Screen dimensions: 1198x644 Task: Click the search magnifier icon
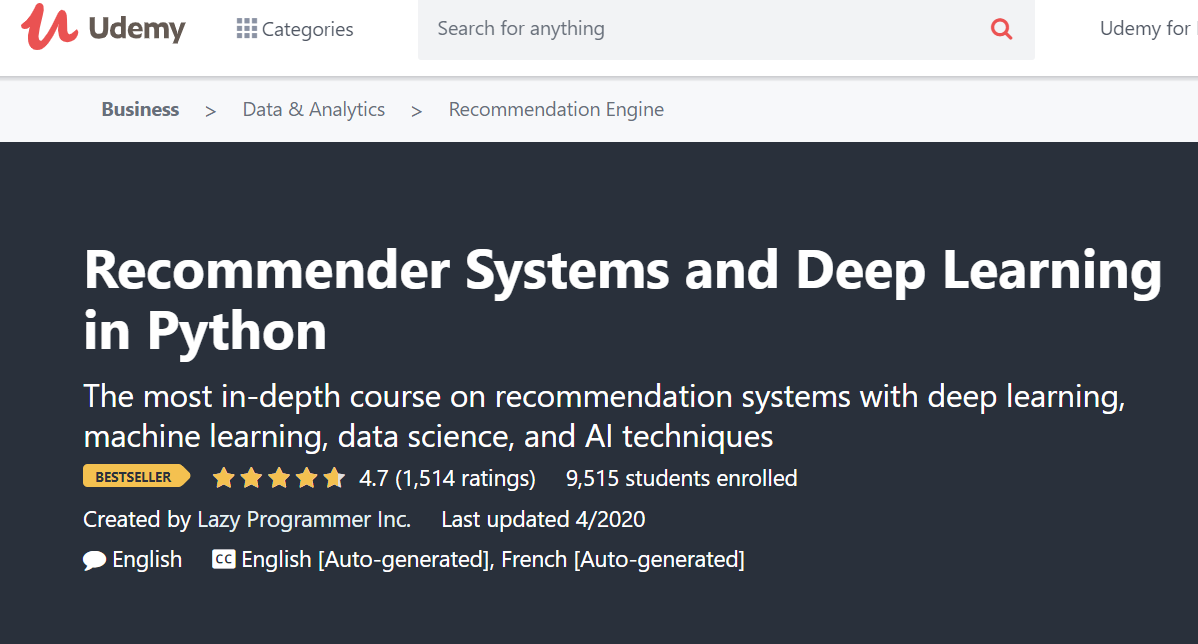coord(1001,29)
